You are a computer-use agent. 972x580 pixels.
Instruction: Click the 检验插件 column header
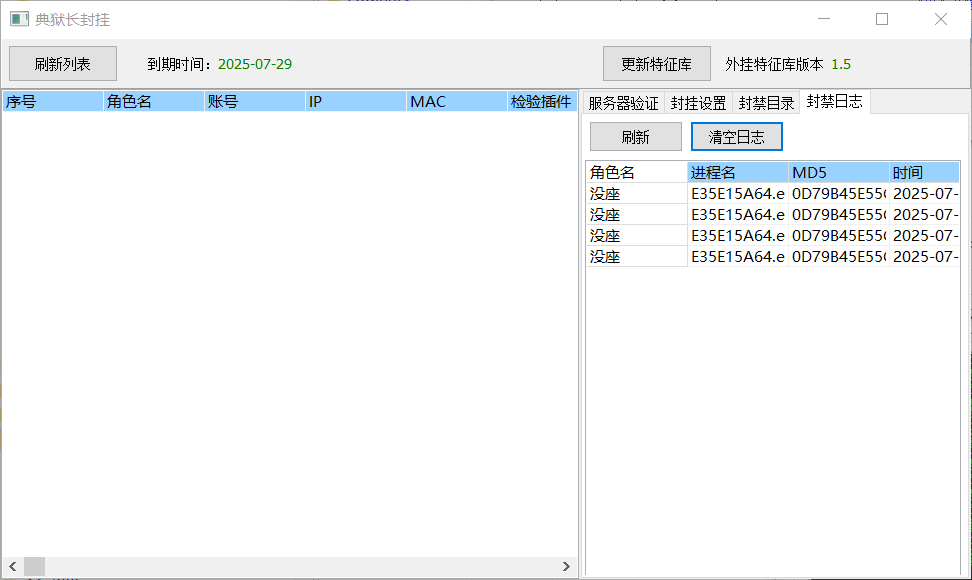click(x=541, y=101)
